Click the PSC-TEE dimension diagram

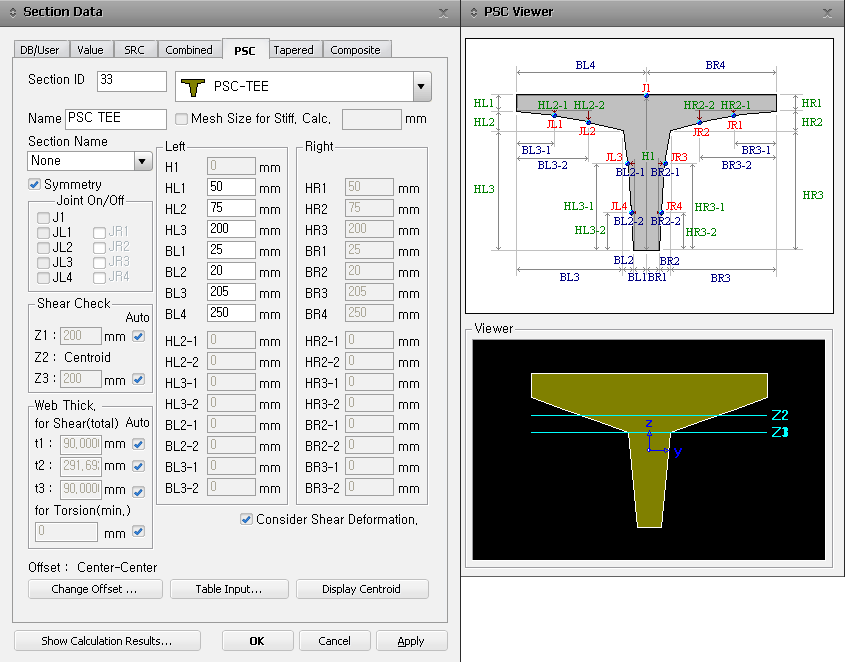(x=649, y=176)
